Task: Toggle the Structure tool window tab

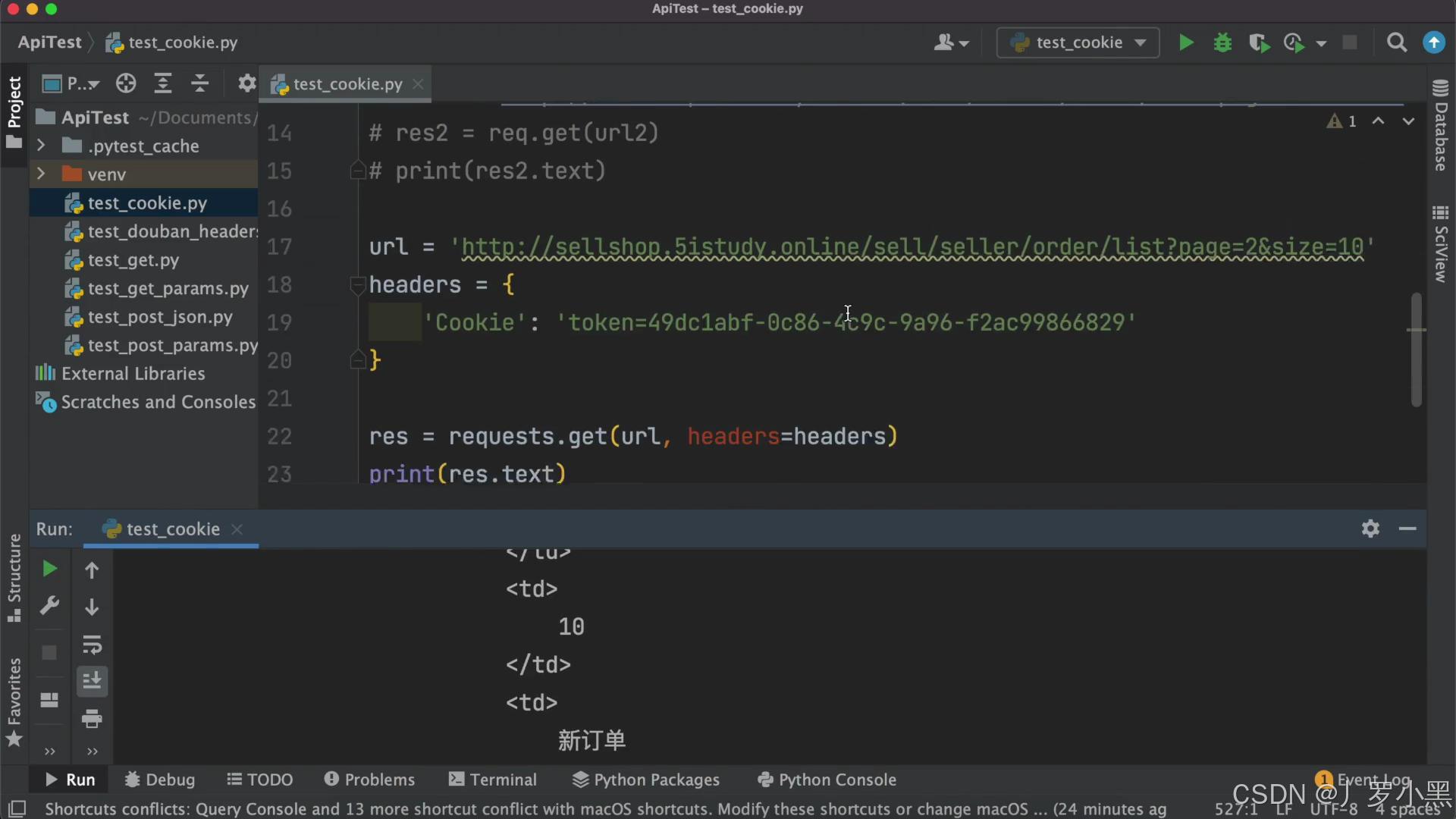Action: 14,578
